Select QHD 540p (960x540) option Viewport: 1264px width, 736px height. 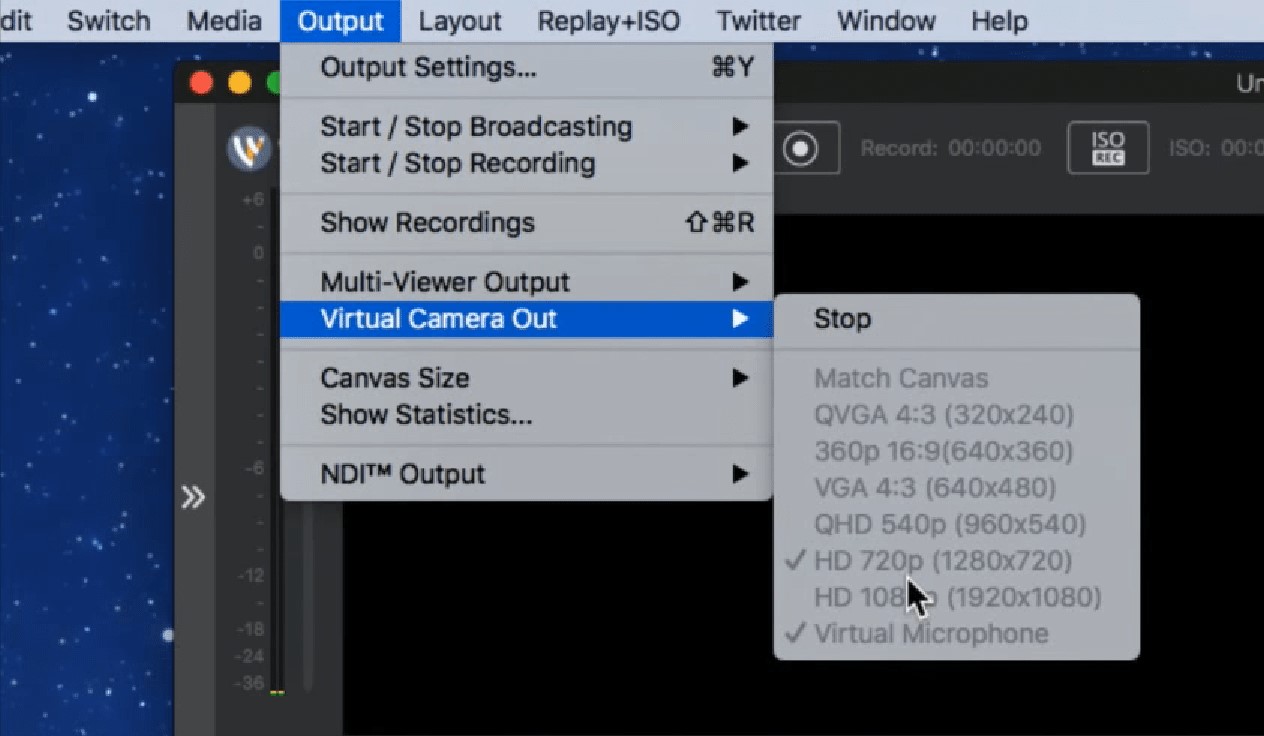click(x=957, y=524)
